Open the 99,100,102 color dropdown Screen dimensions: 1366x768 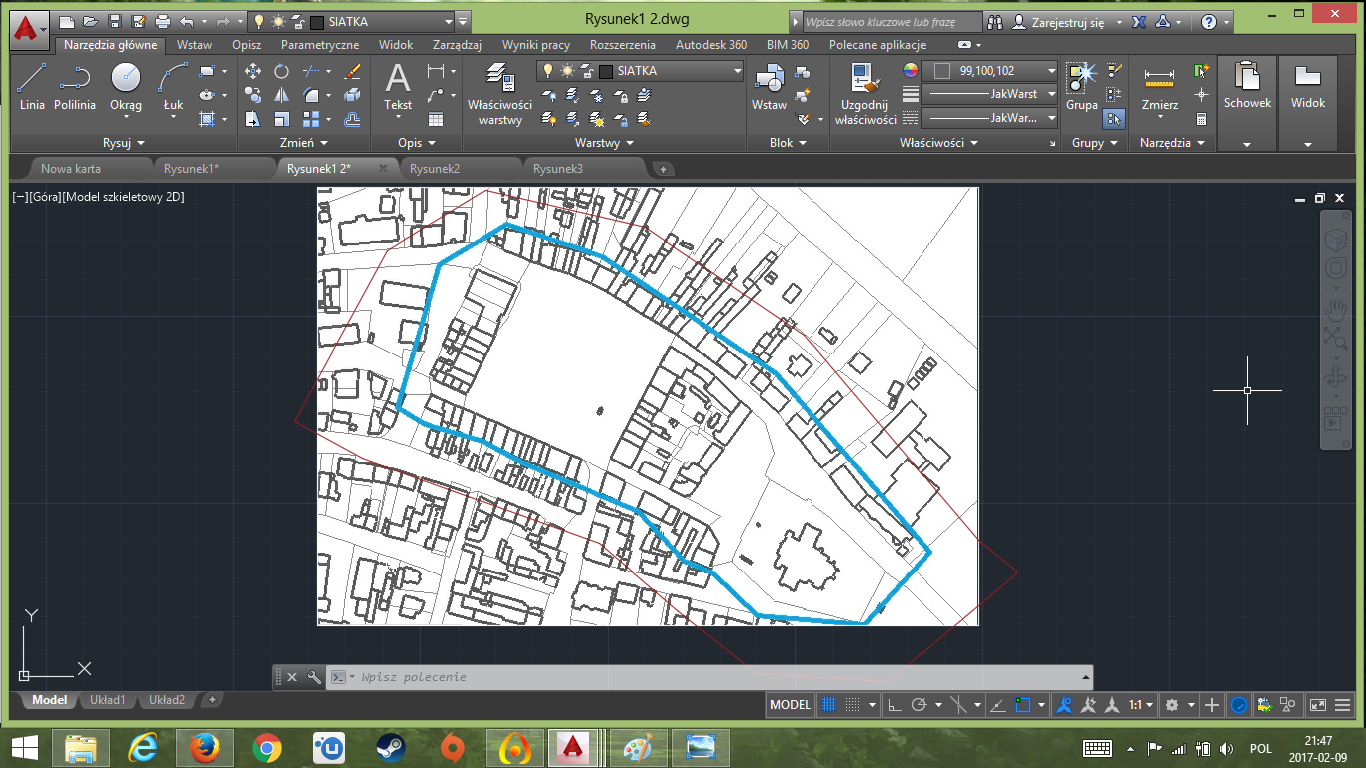tap(990, 71)
